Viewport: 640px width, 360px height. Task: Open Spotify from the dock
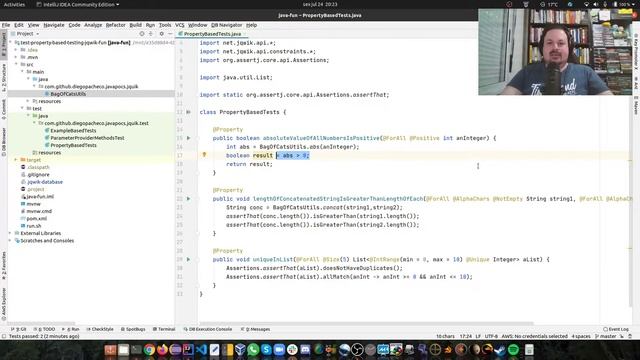pyautogui.click(x=513, y=349)
